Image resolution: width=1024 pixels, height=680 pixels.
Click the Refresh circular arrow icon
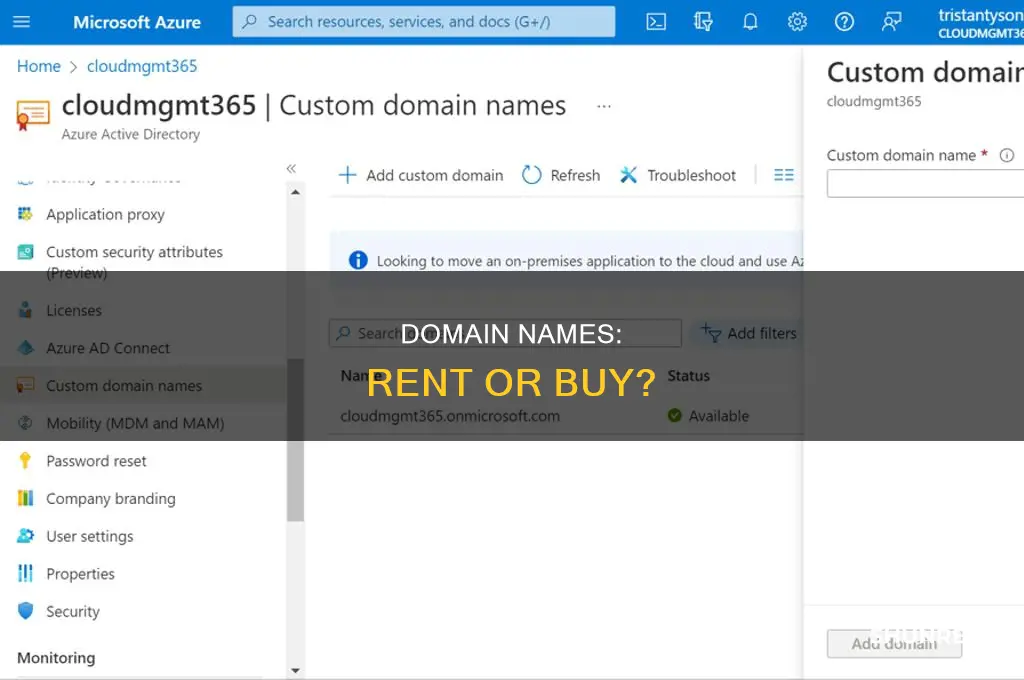[x=532, y=175]
